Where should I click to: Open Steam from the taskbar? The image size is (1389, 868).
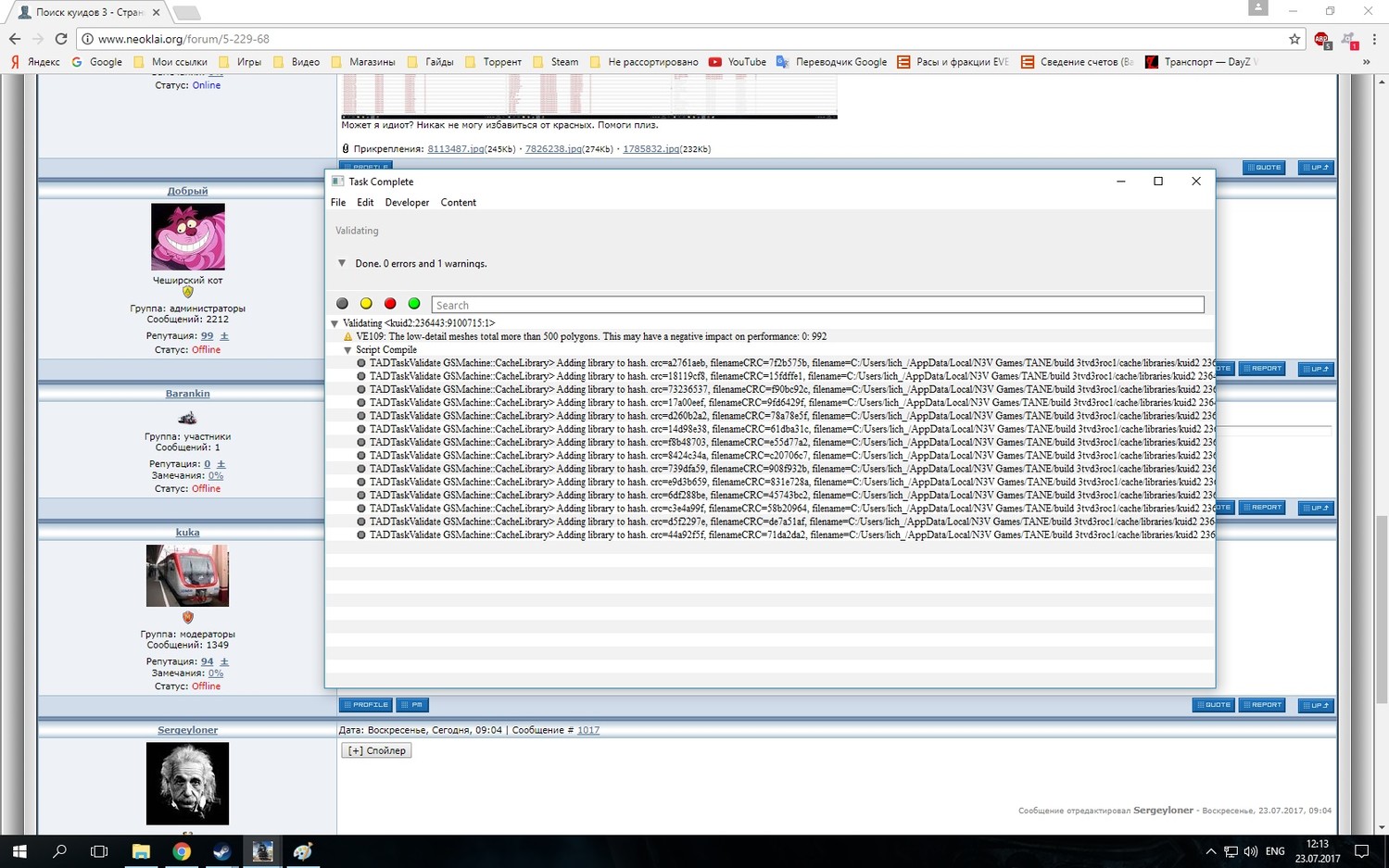(x=221, y=851)
